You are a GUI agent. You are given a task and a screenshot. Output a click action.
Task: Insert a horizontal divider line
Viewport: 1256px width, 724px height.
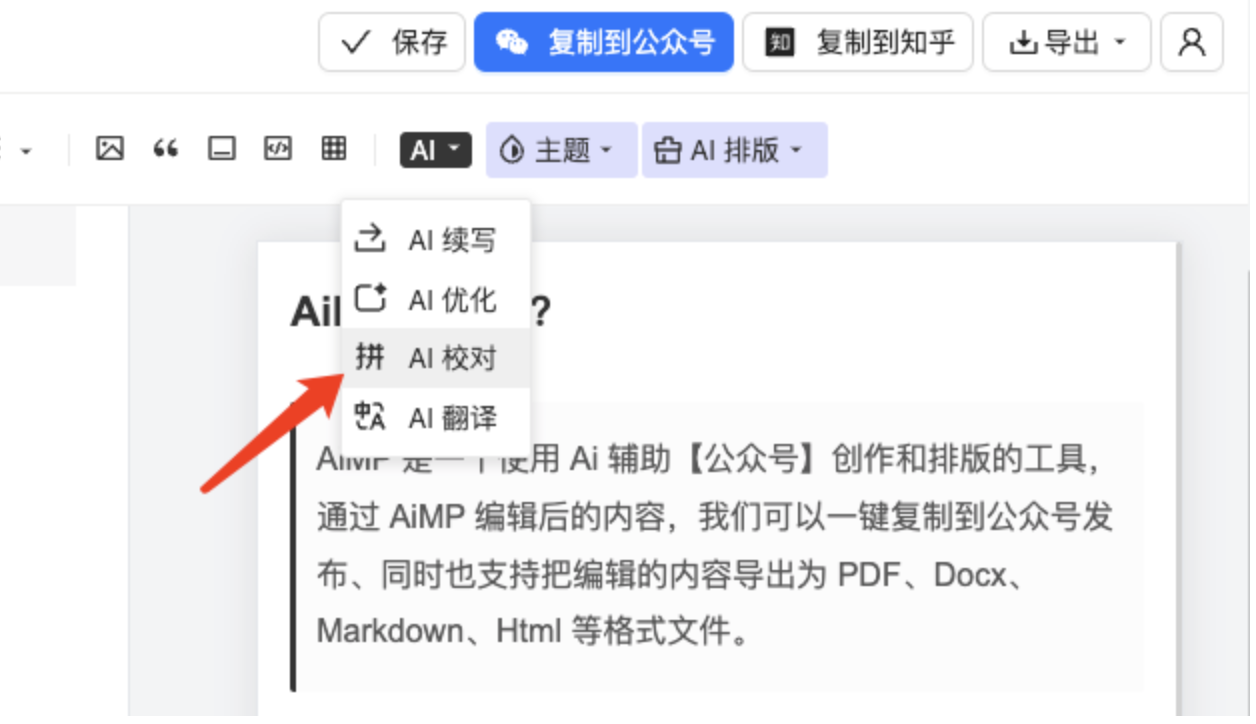click(x=221, y=150)
